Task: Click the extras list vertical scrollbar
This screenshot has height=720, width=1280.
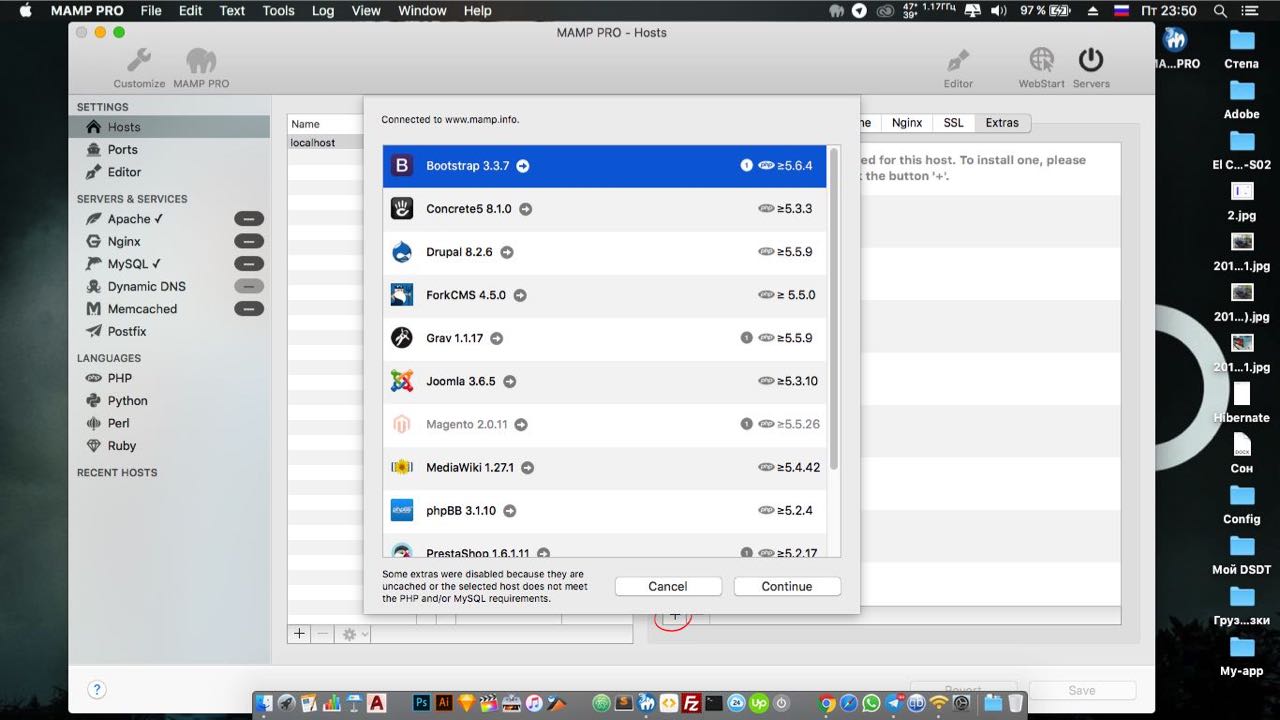Action: click(x=834, y=310)
